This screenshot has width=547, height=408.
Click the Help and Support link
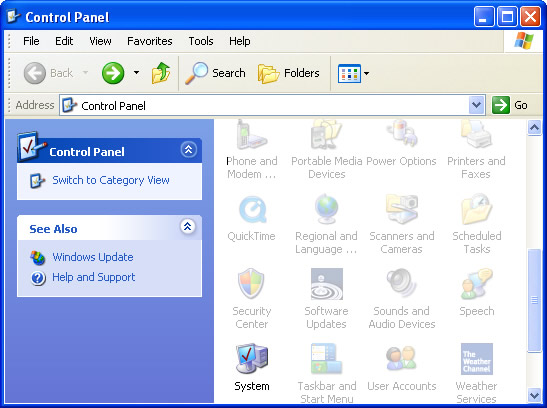[x=93, y=277]
